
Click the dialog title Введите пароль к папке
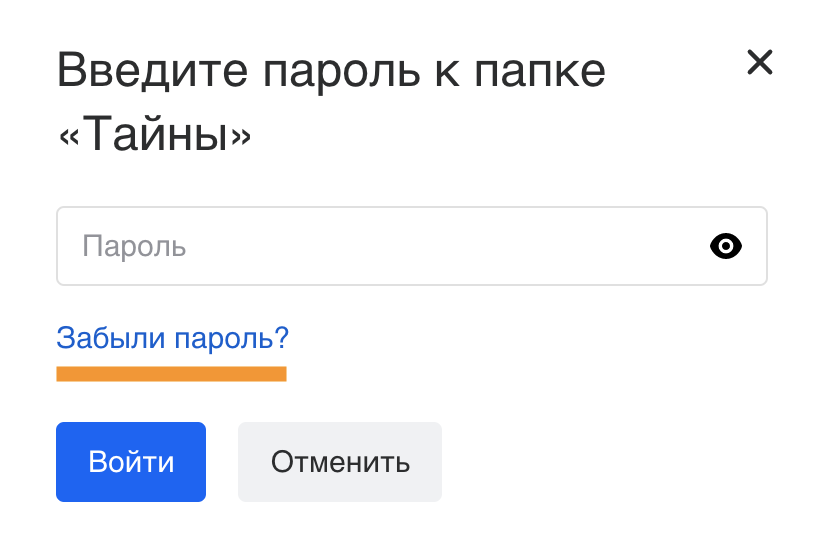(331, 70)
